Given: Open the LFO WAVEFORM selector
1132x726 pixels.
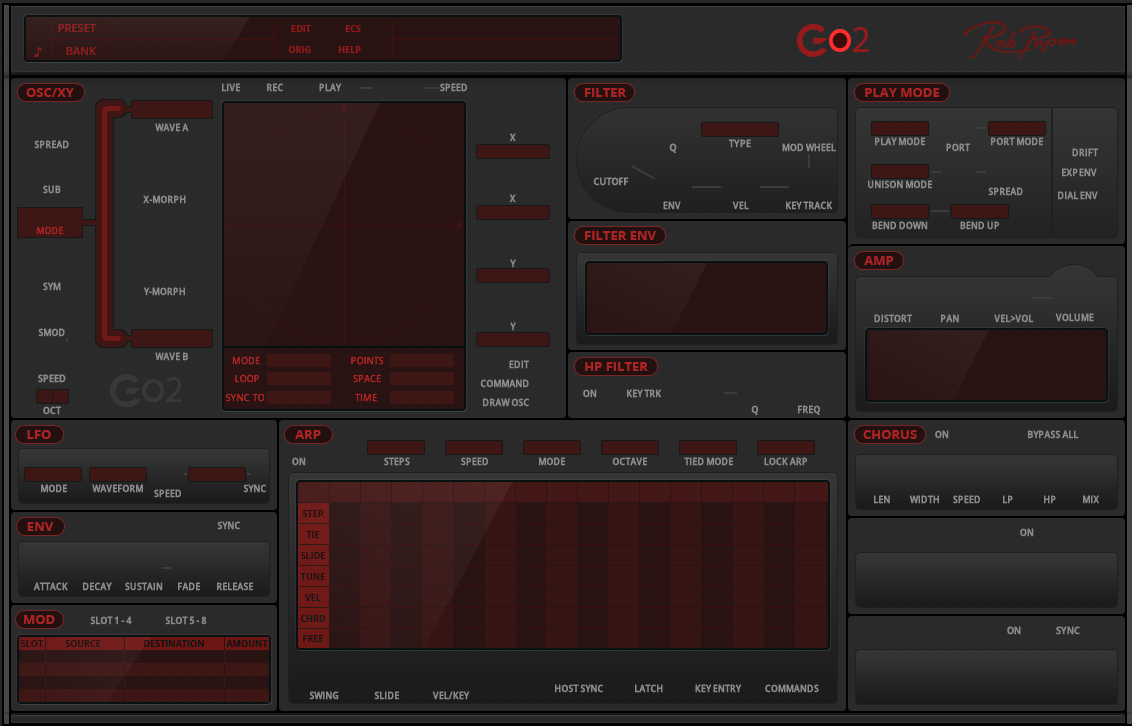Looking at the screenshot, I should (x=118, y=474).
